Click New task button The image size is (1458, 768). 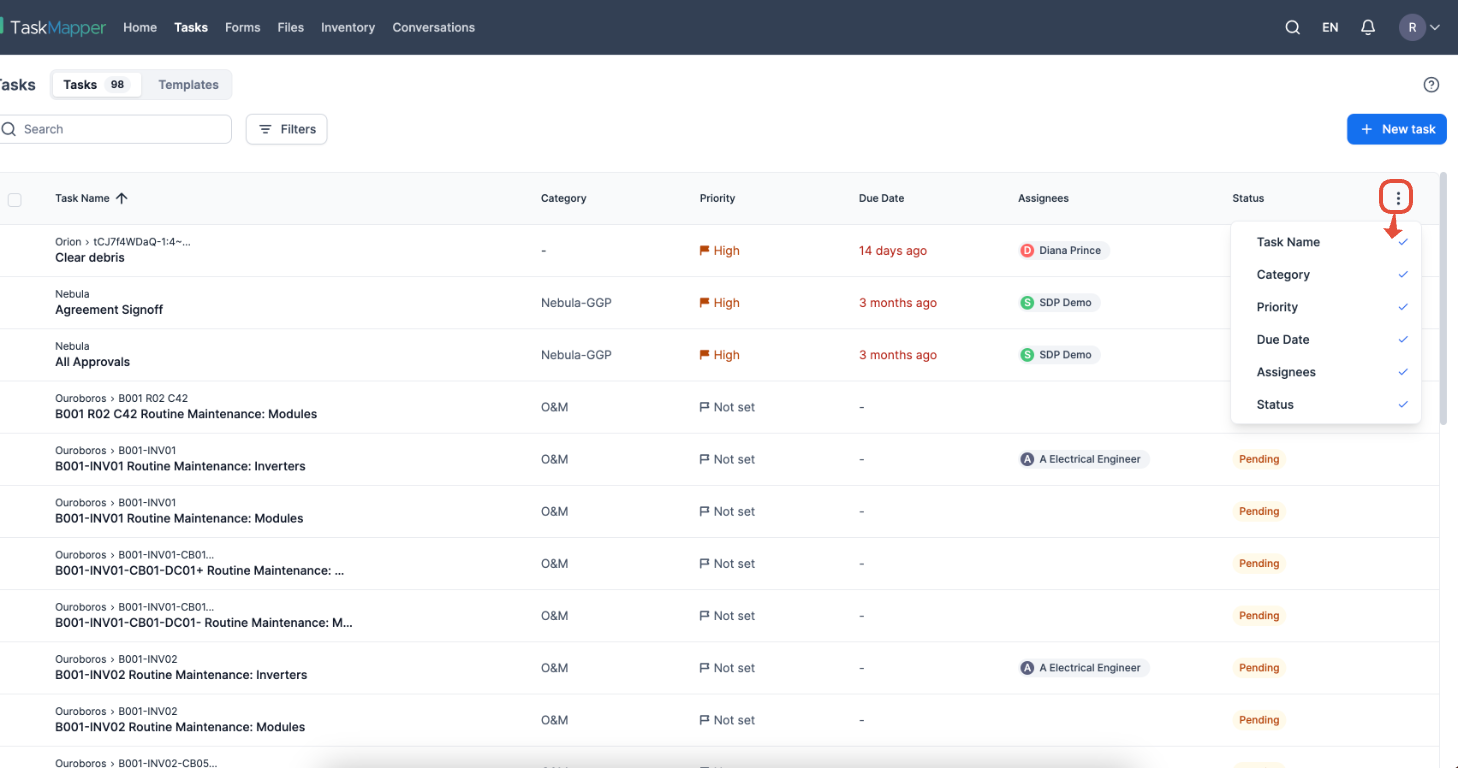pos(1396,129)
